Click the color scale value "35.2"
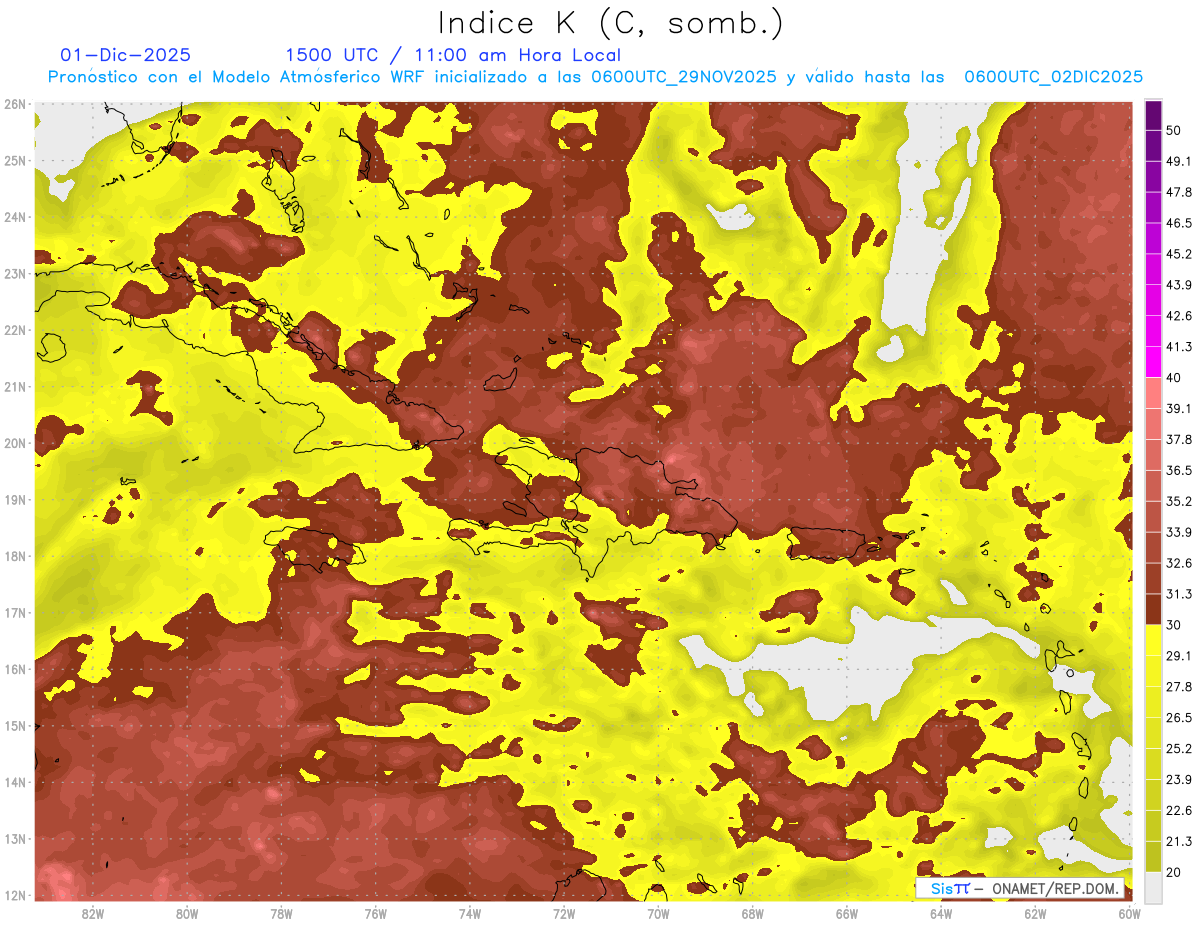The width and height of the screenshot is (1200, 927). point(1179,501)
